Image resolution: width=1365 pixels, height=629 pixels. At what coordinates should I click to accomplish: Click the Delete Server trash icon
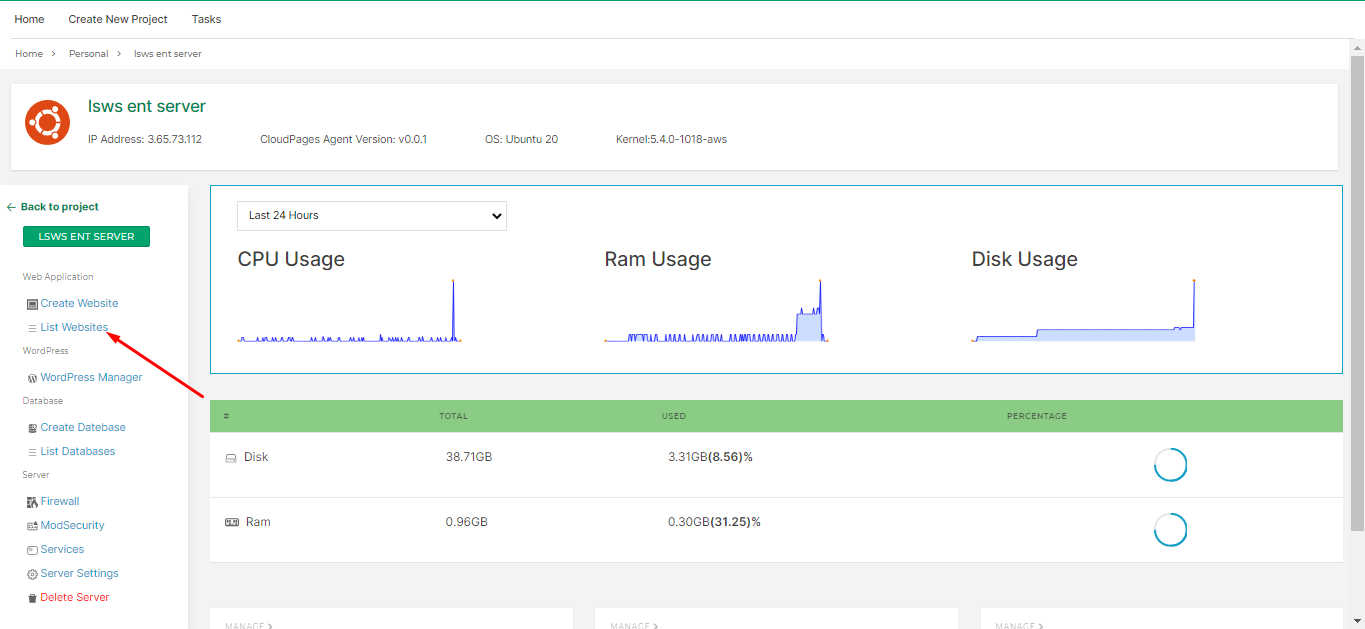coord(31,597)
